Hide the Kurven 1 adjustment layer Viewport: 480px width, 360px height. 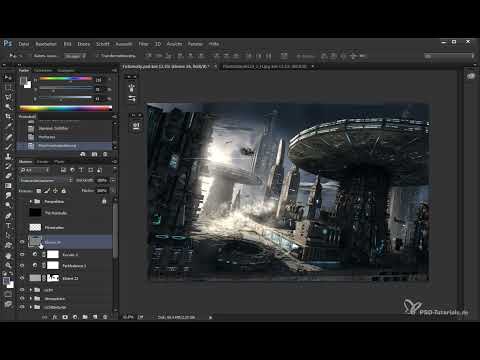22,254
